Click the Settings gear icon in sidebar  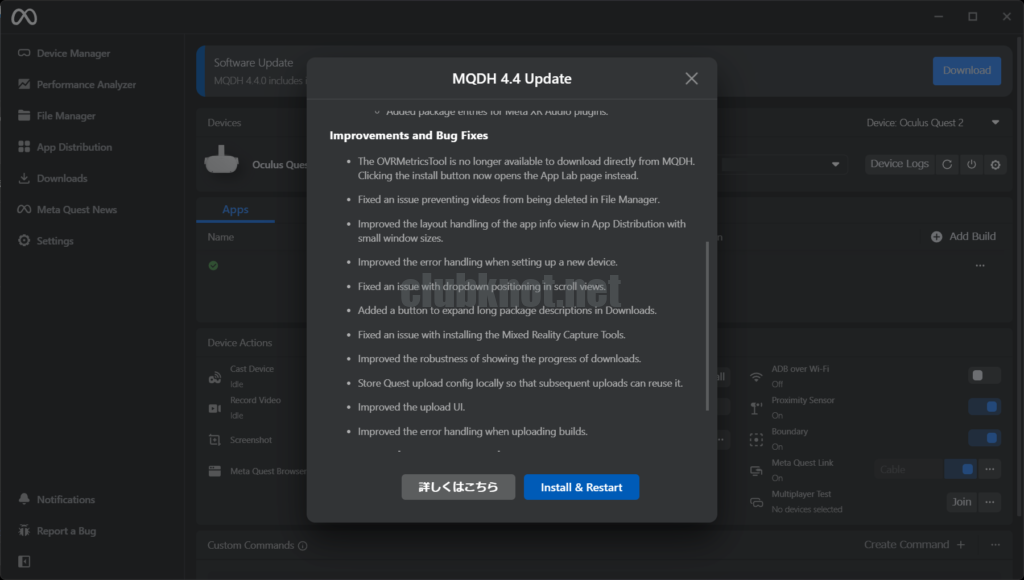point(25,241)
